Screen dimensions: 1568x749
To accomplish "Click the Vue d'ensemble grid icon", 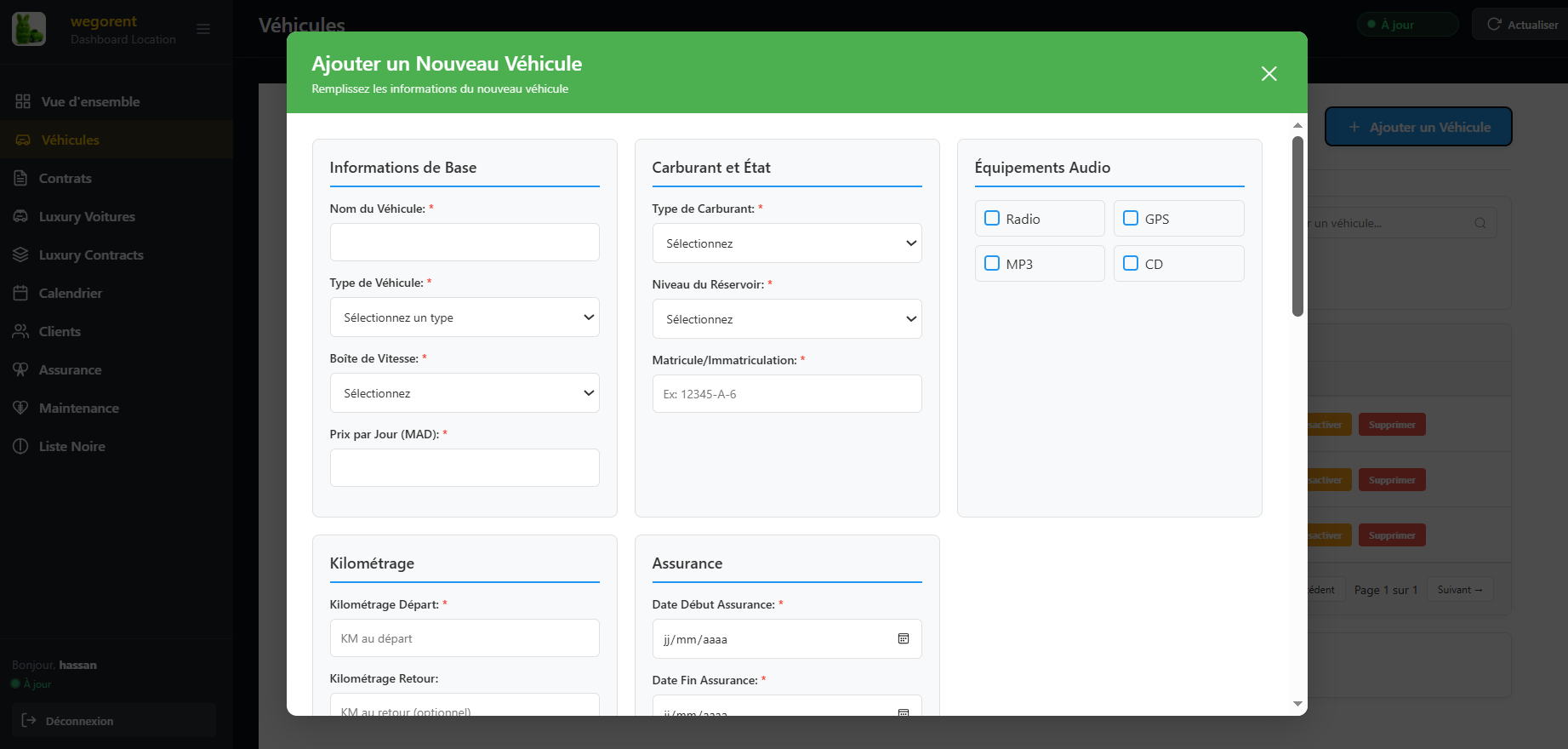I will [23, 101].
